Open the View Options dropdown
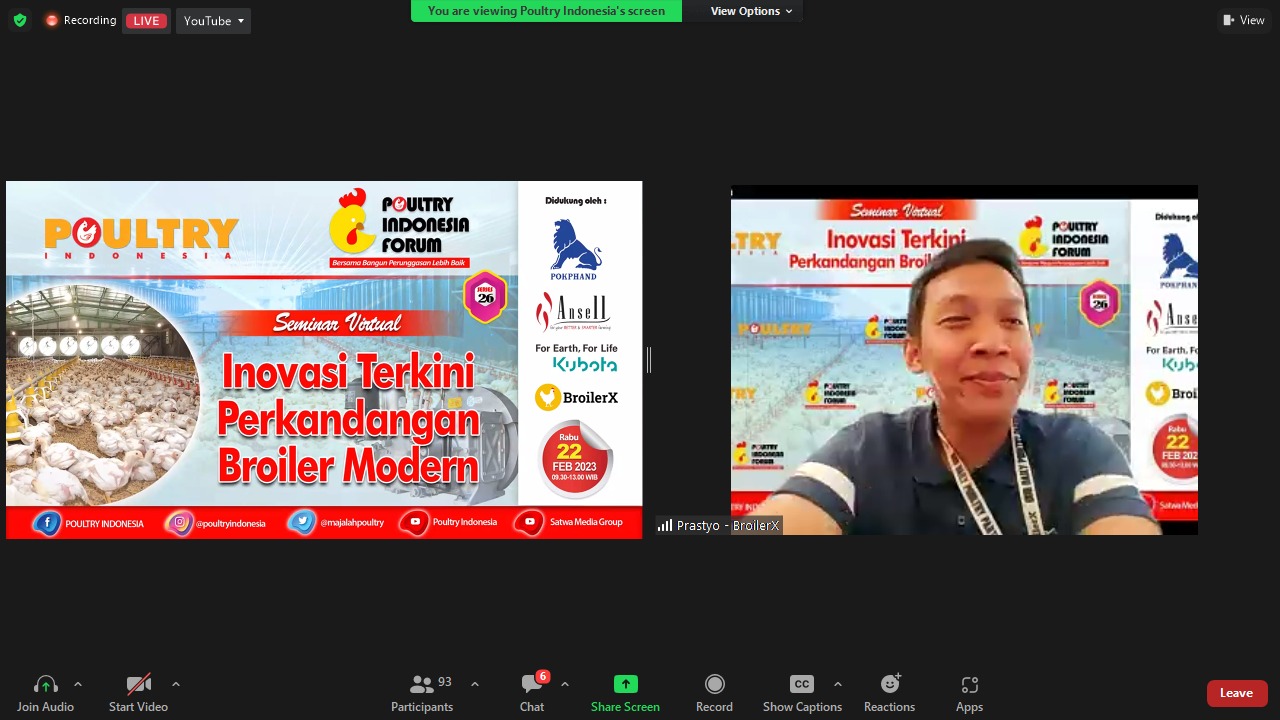 tap(751, 11)
